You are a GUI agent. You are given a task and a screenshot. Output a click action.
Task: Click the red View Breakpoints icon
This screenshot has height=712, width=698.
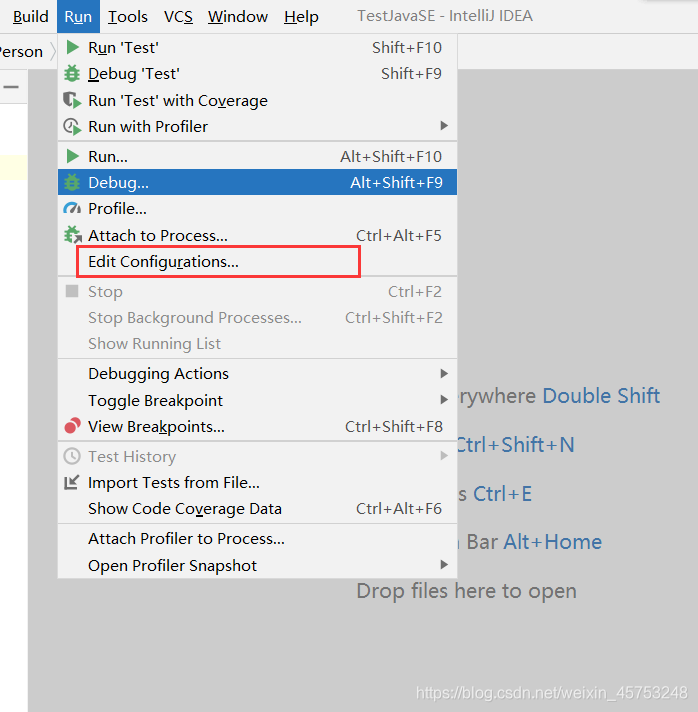[72, 426]
